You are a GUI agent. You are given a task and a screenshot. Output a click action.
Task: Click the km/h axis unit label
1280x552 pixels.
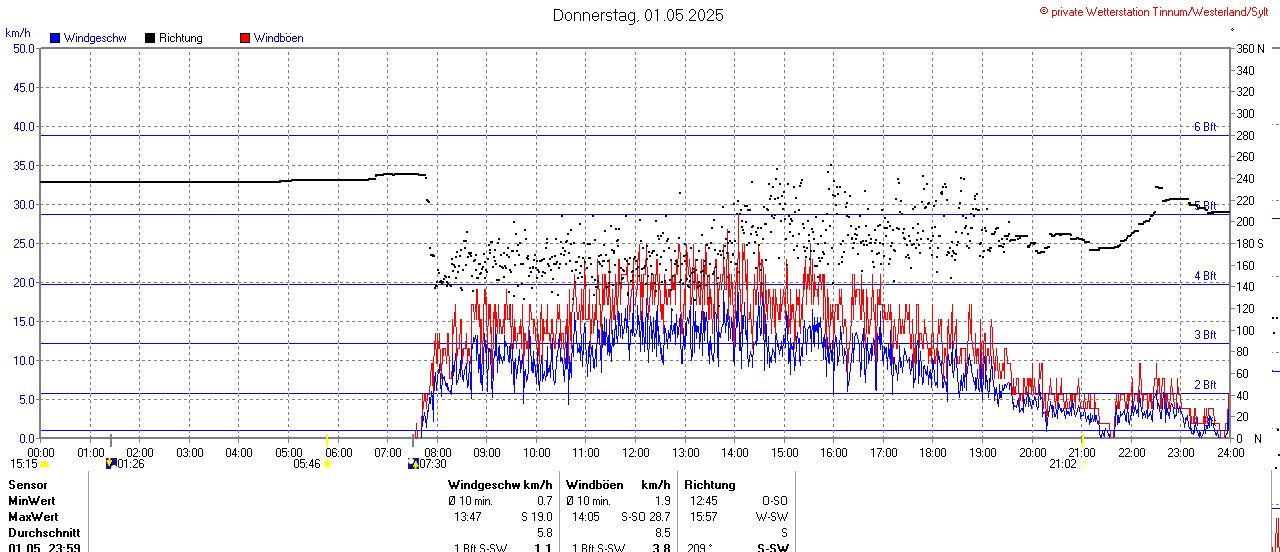(x=18, y=33)
